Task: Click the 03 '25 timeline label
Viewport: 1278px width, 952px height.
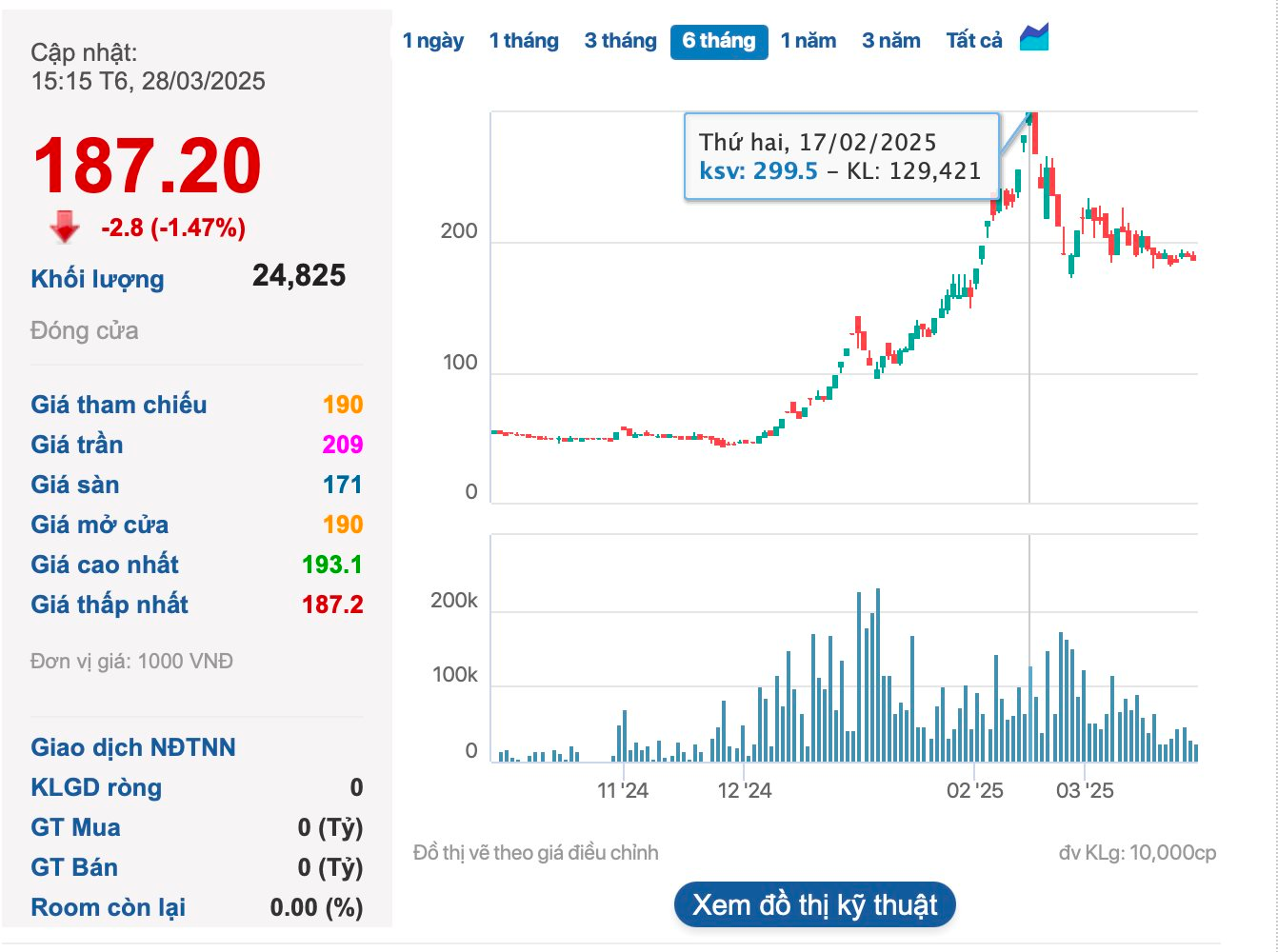Action: (1084, 790)
